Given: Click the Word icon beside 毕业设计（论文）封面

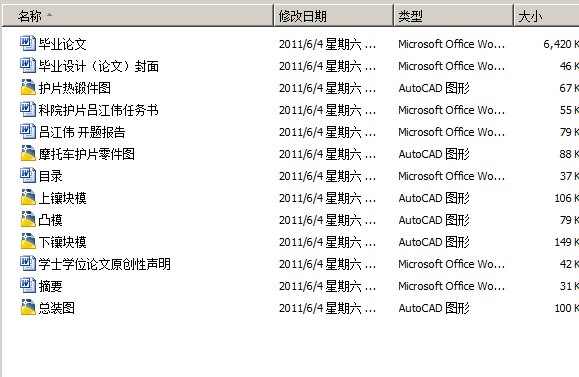Looking at the screenshot, I should pos(28,66).
